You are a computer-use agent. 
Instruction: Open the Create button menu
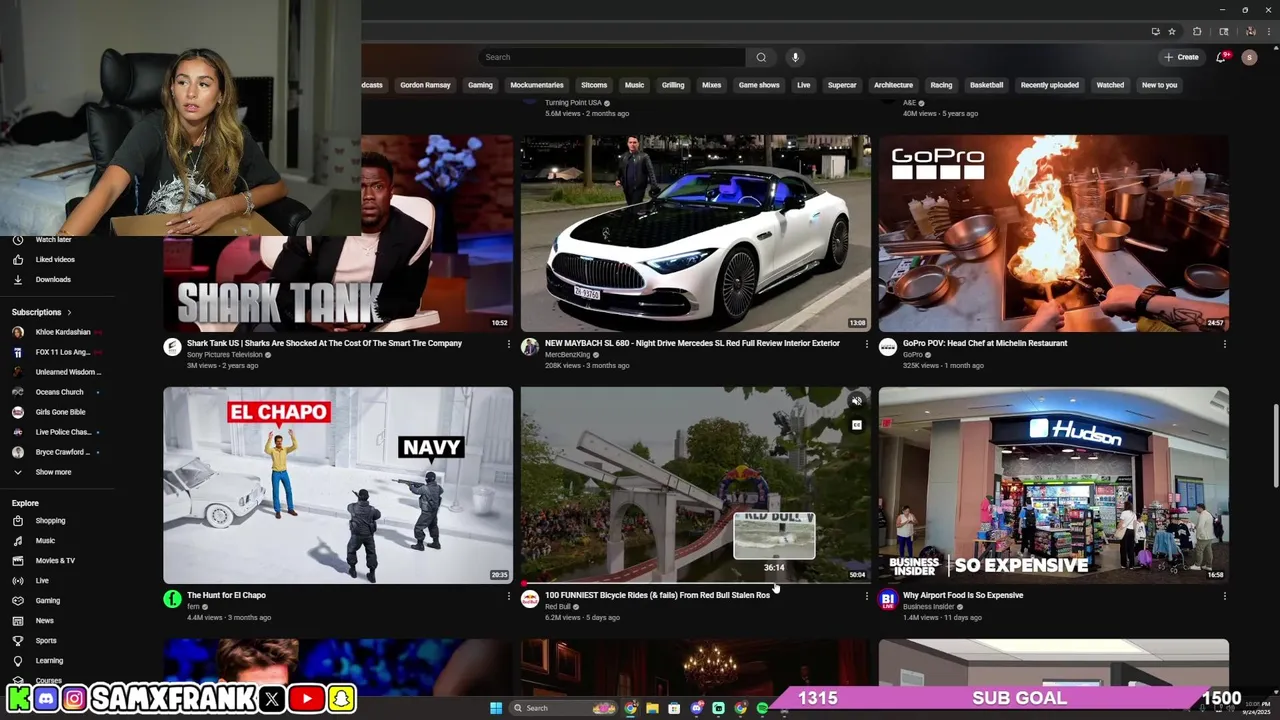[1181, 57]
